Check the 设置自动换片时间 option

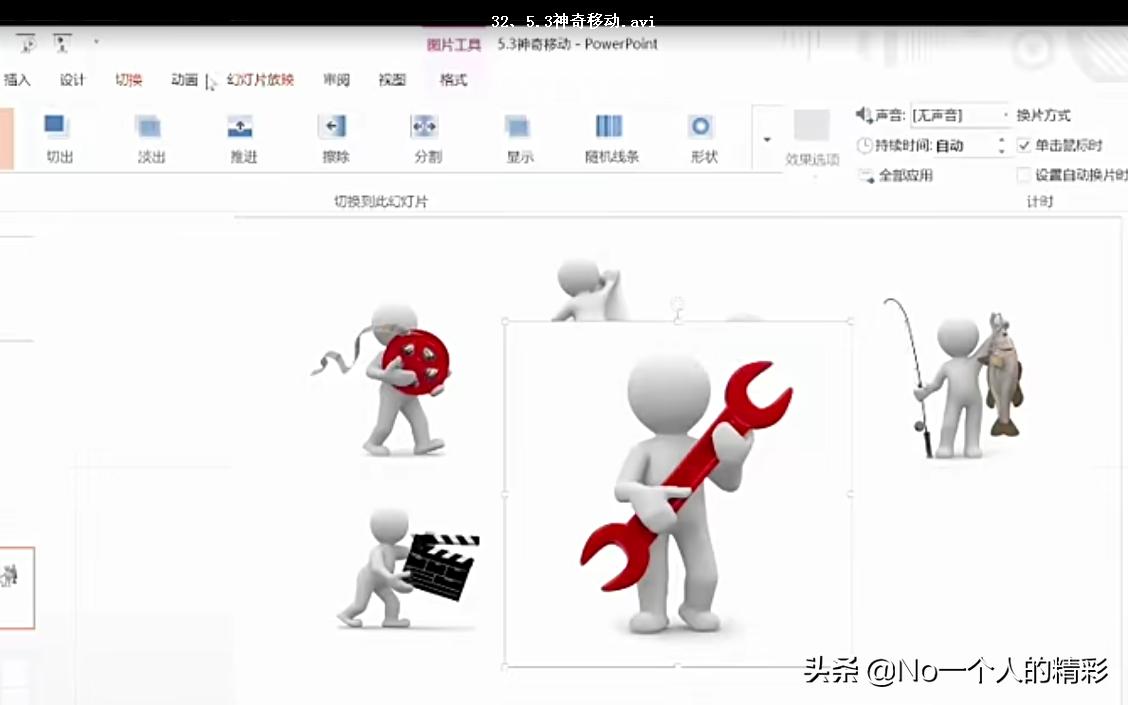pyautogui.click(x=1024, y=175)
